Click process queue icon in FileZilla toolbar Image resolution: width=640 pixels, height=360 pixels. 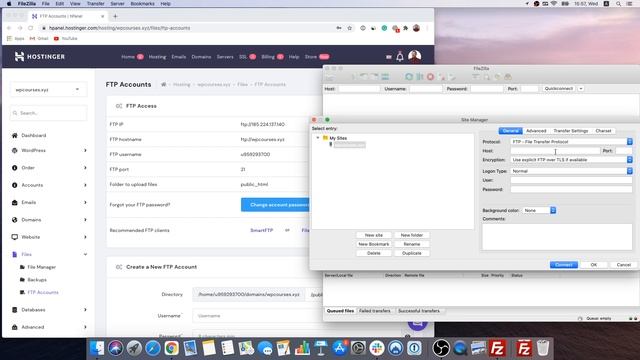tap(420, 77)
